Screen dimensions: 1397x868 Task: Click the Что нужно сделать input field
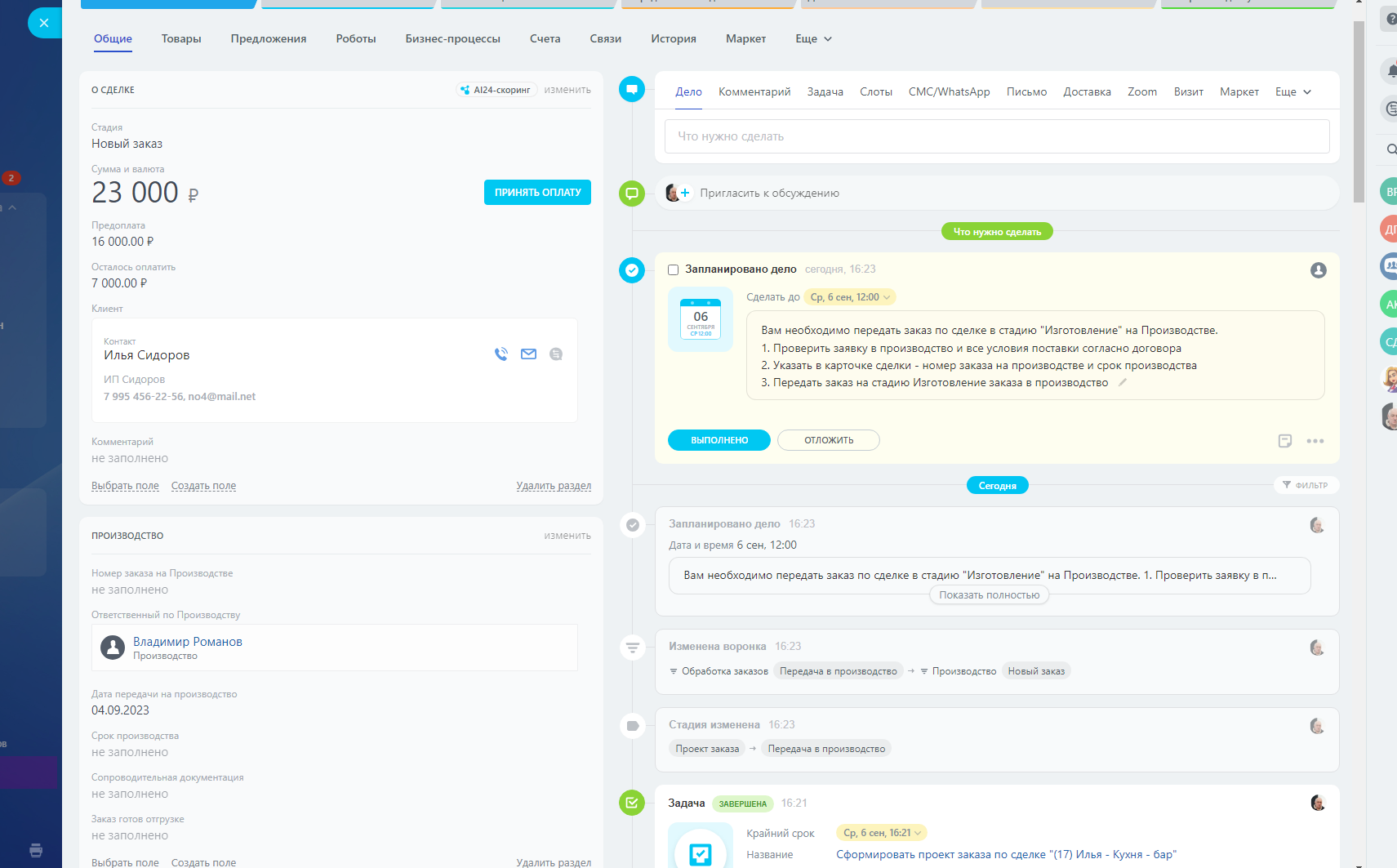[x=996, y=136]
